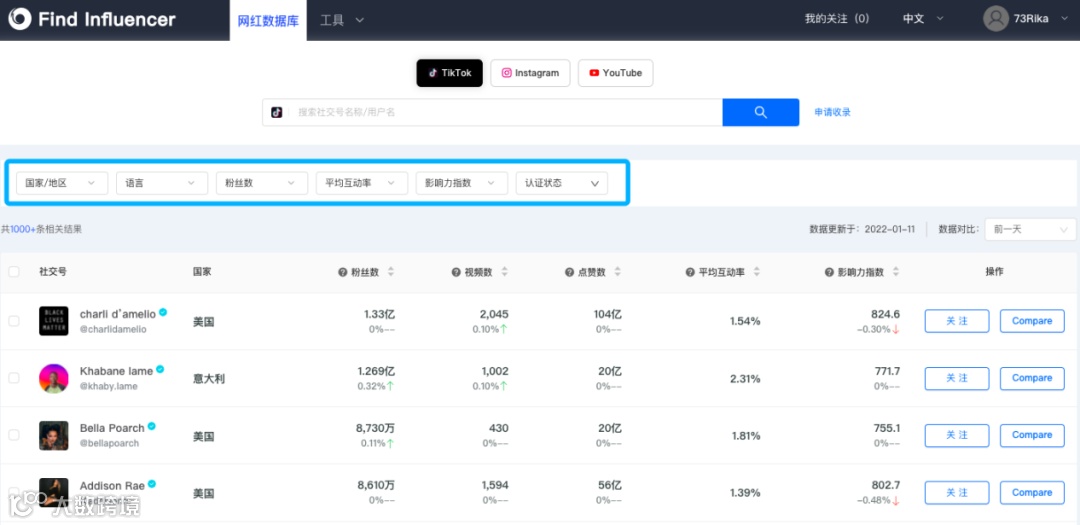
Task: Click 关注 button for Khabane lame
Action: point(957,378)
